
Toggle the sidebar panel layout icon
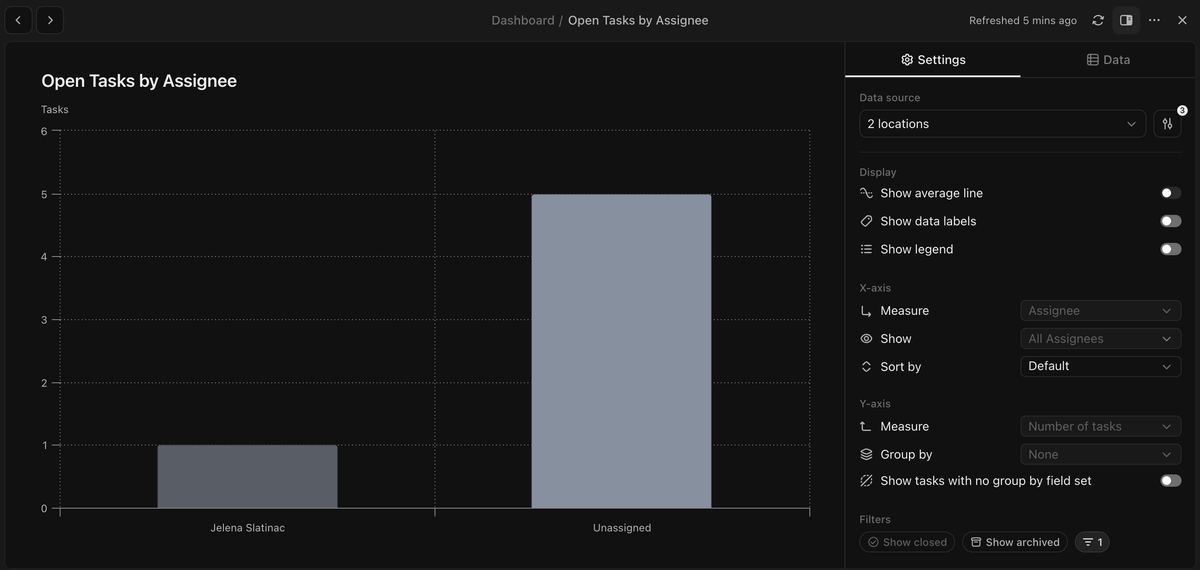[1126, 20]
